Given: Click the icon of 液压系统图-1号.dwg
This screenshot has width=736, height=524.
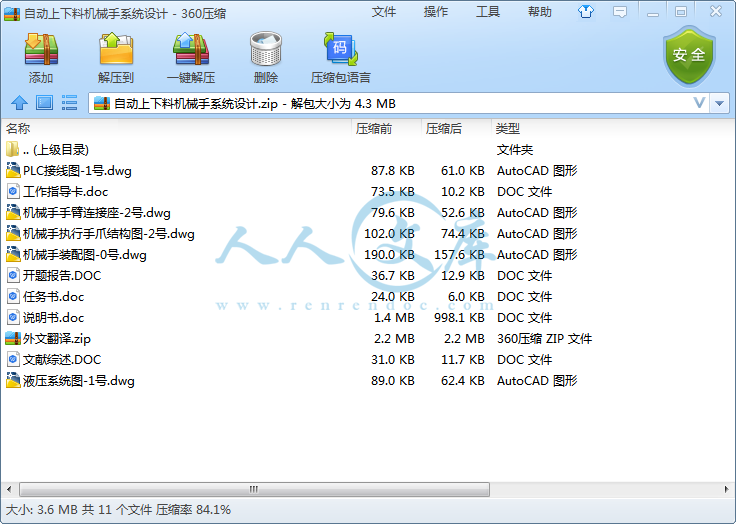Looking at the screenshot, I should [x=13, y=380].
